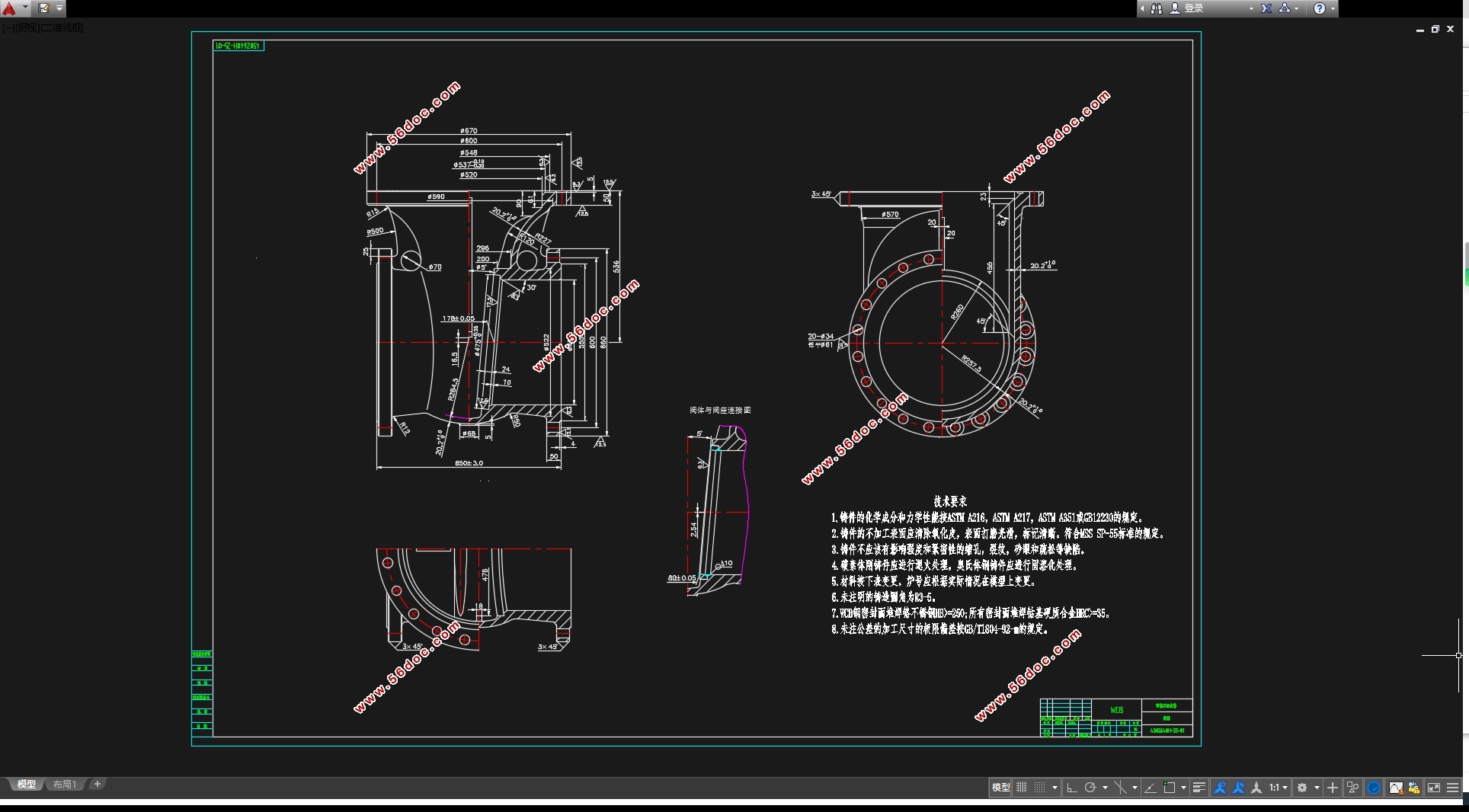Screen dimensions: 1469x812
Task: Toggle ortho mode in the status bar
Action: (x=1071, y=788)
